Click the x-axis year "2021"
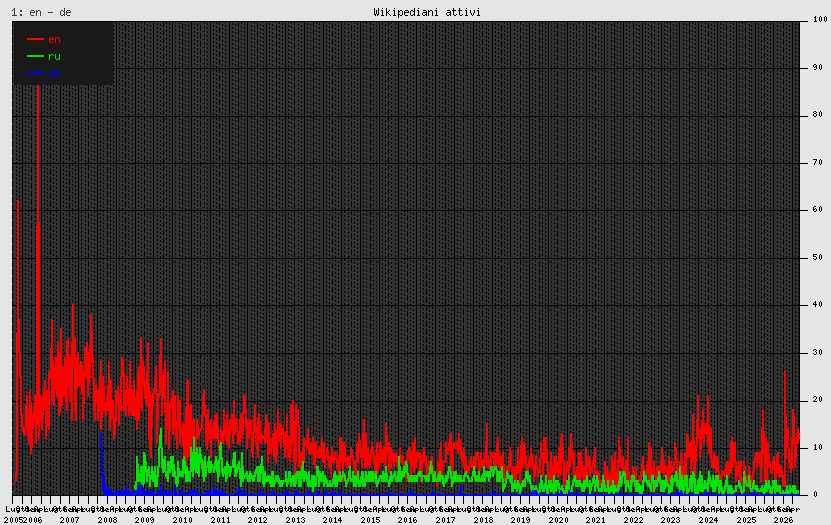The width and height of the screenshot is (831, 525). pos(596,520)
